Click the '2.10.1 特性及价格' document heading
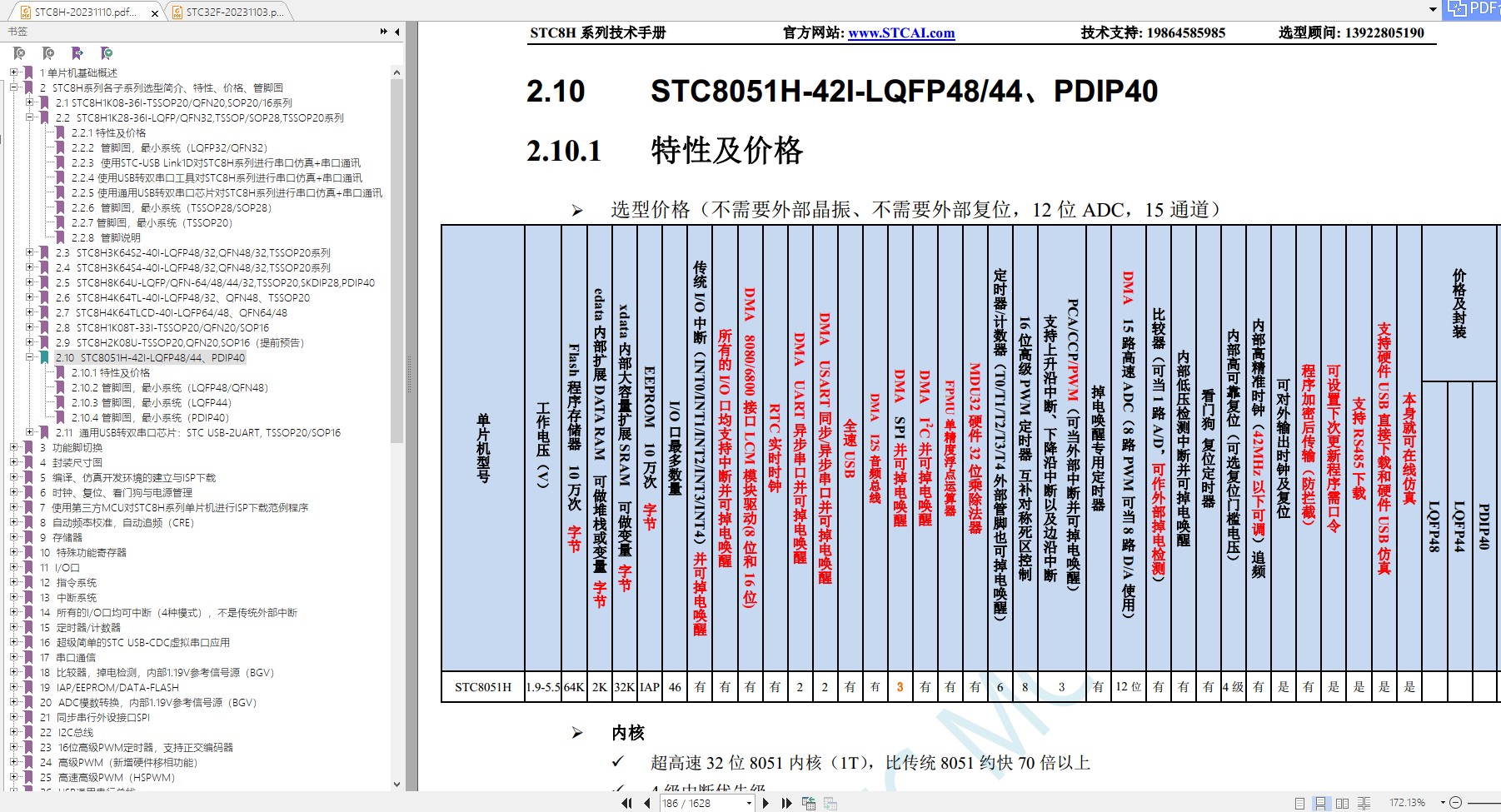Viewport: 1501px width, 812px height. [x=664, y=151]
